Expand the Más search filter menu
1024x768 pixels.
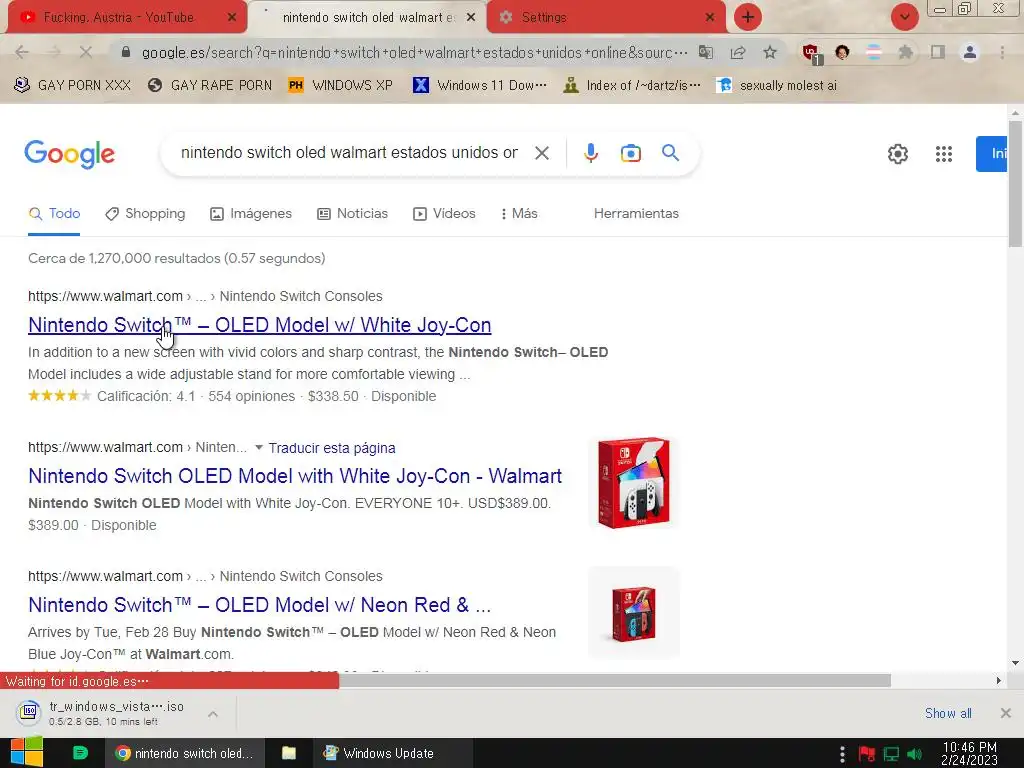(x=519, y=214)
